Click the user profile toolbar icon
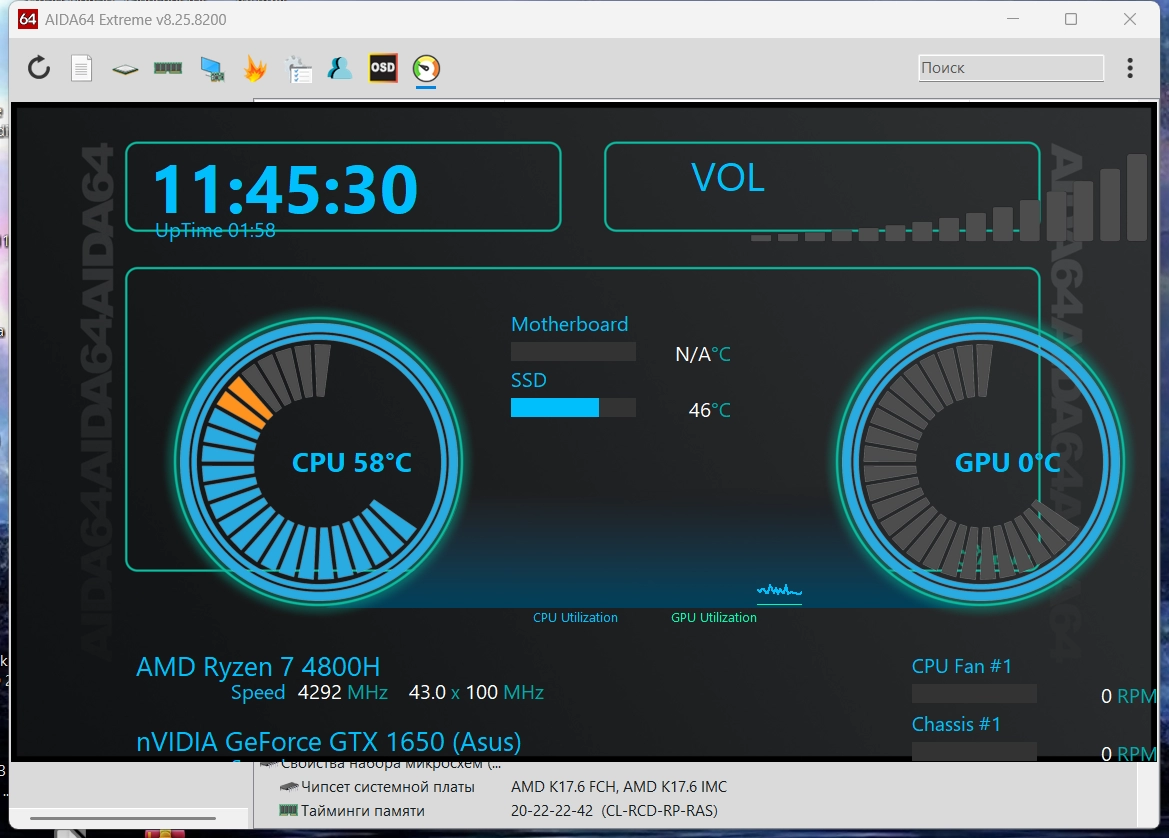 (339, 69)
